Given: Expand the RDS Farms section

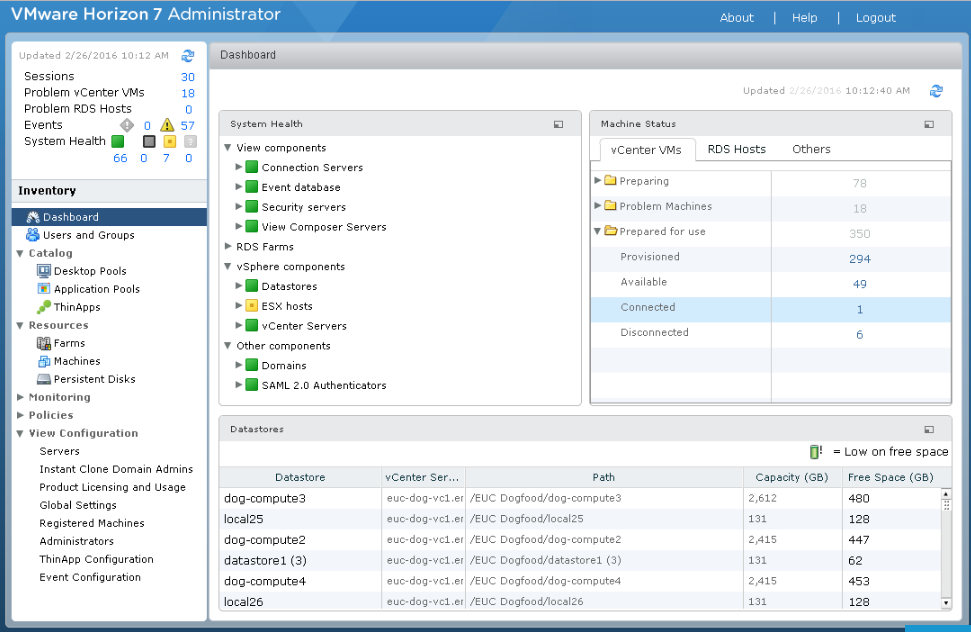Looking at the screenshot, I should point(228,246).
